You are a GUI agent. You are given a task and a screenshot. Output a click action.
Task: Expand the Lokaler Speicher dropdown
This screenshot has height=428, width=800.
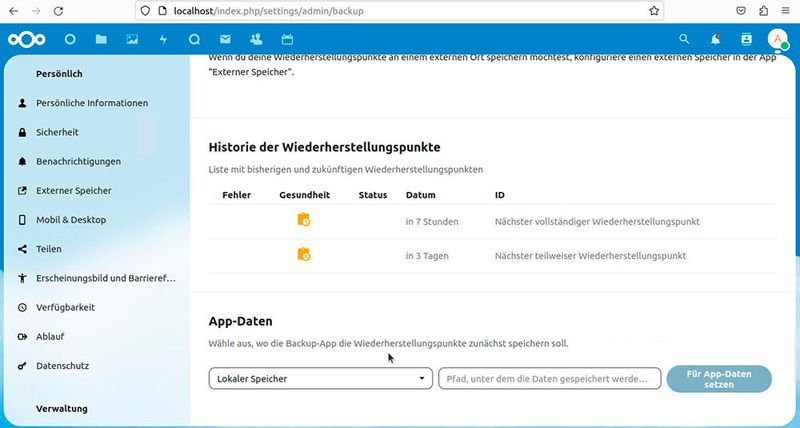[x=320, y=379]
